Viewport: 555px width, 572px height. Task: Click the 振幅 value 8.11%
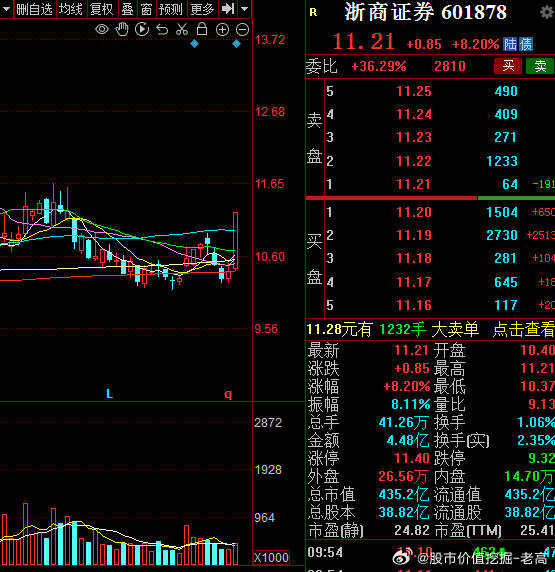411,404
